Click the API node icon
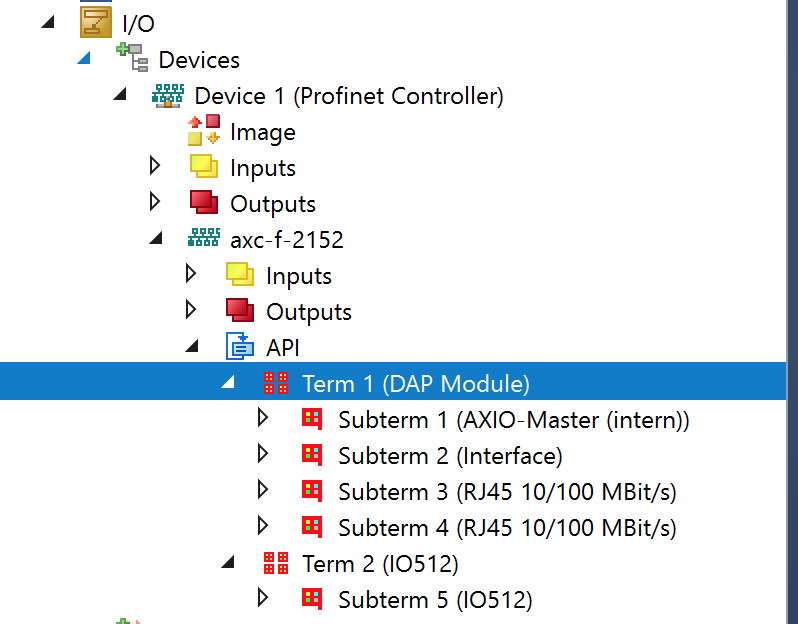Image resolution: width=798 pixels, height=624 pixels. coord(240,347)
